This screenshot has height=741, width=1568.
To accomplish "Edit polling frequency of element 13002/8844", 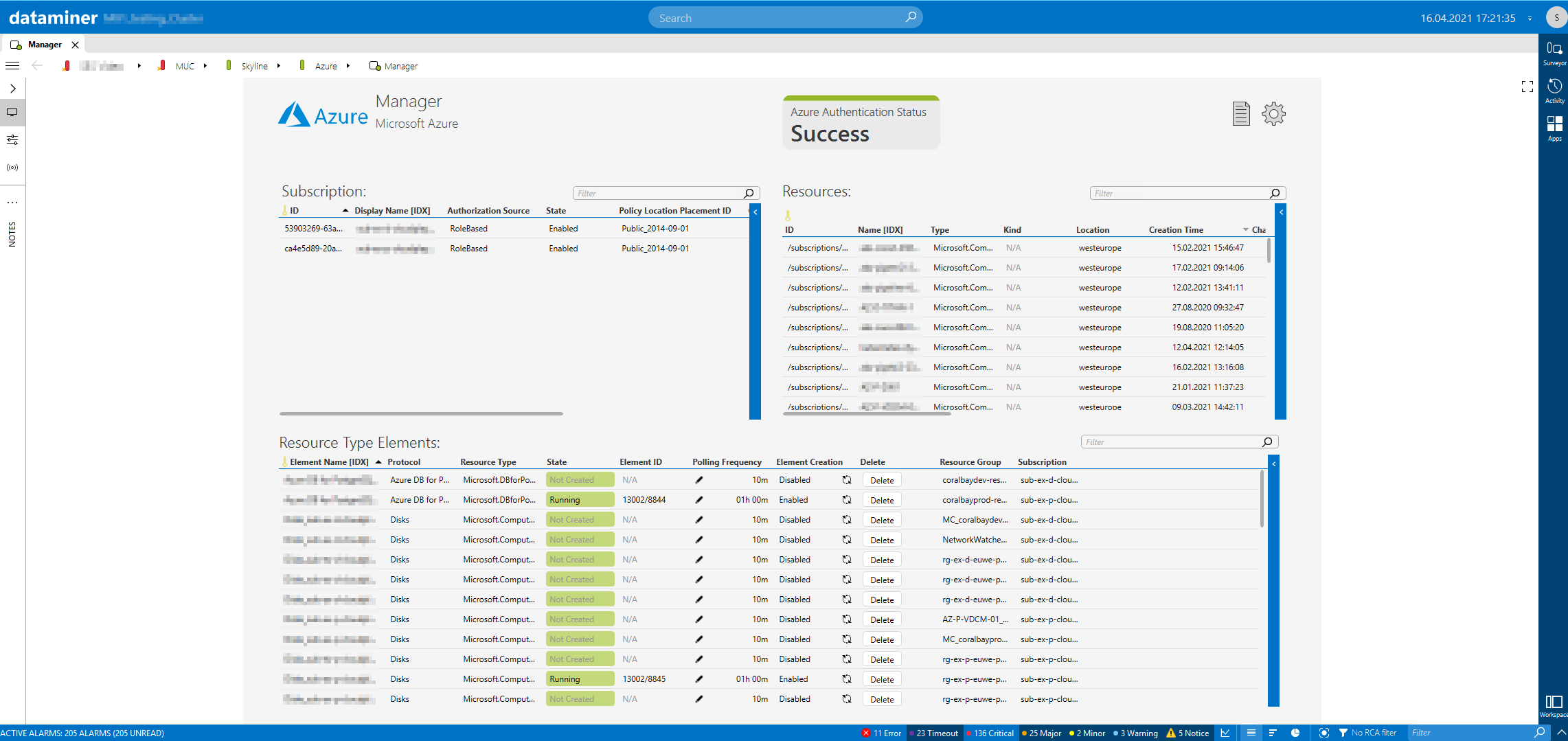I will click(x=699, y=500).
